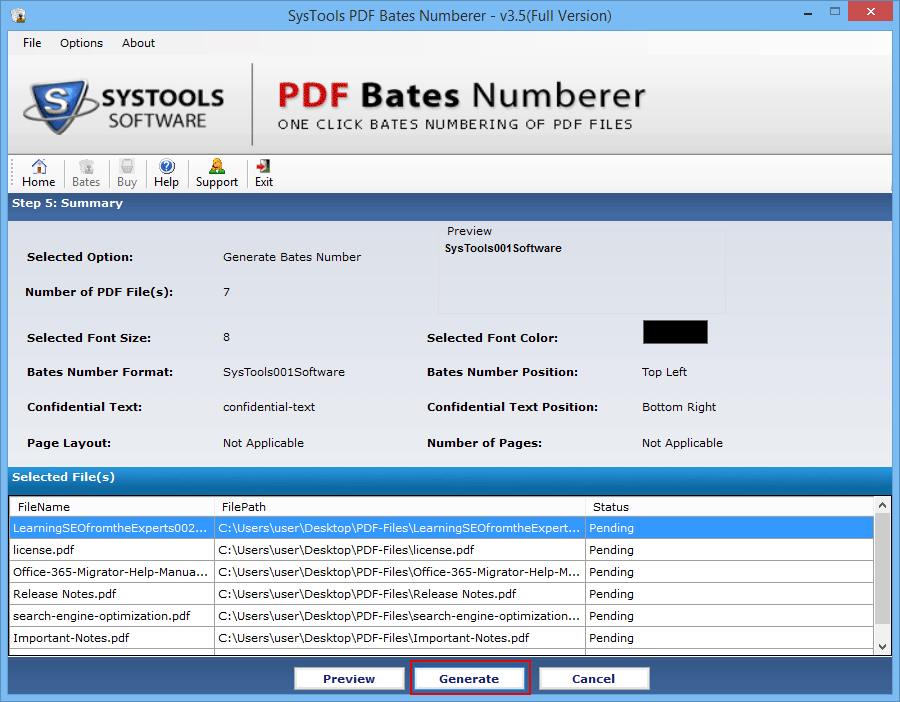Click the Bates Number Format value
Image resolution: width=900 pixels, height=702 pixels.
284,372
